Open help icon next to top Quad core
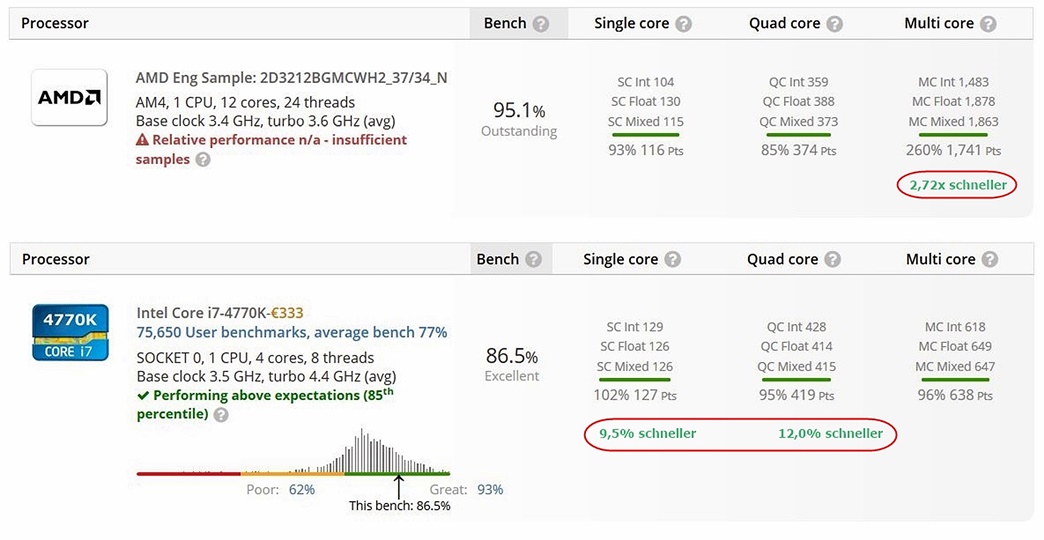1044x540 pixels. (x=834, y=24)
